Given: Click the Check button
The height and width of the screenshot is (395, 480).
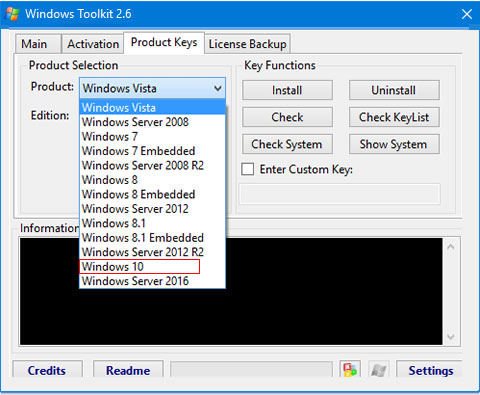Looking at the screenshot, I should (x=287, y=117).
